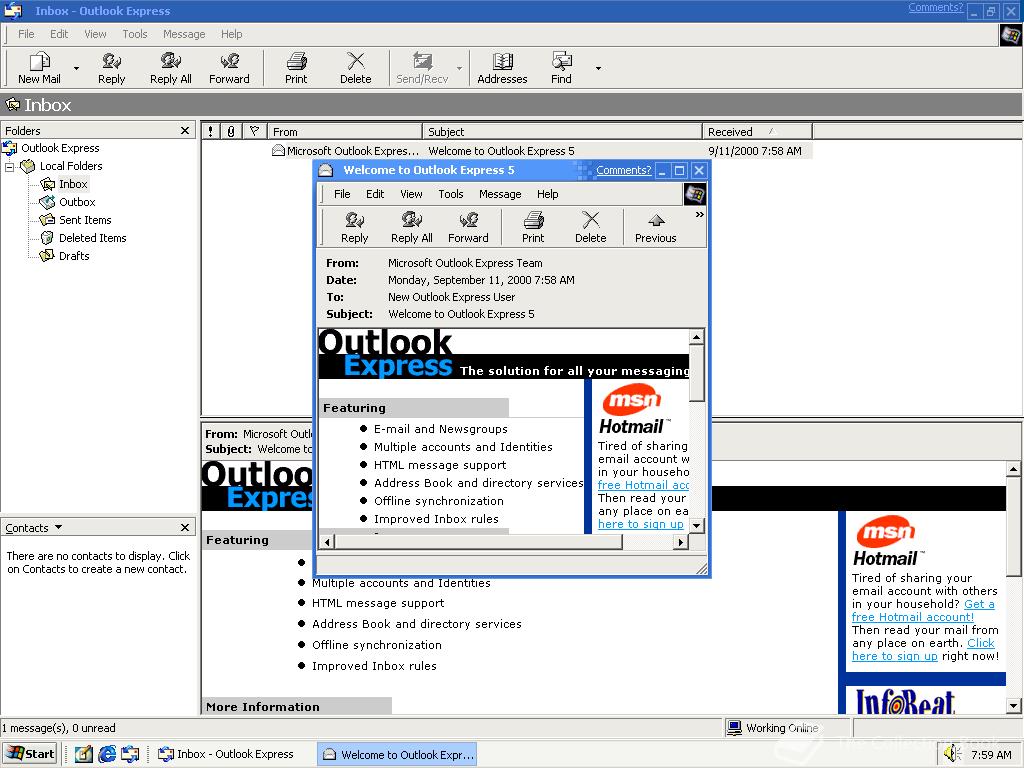Sort by the flag status column header
Image resolution: width=1024 pixels, height=768 pixels.
pos(254,131)
